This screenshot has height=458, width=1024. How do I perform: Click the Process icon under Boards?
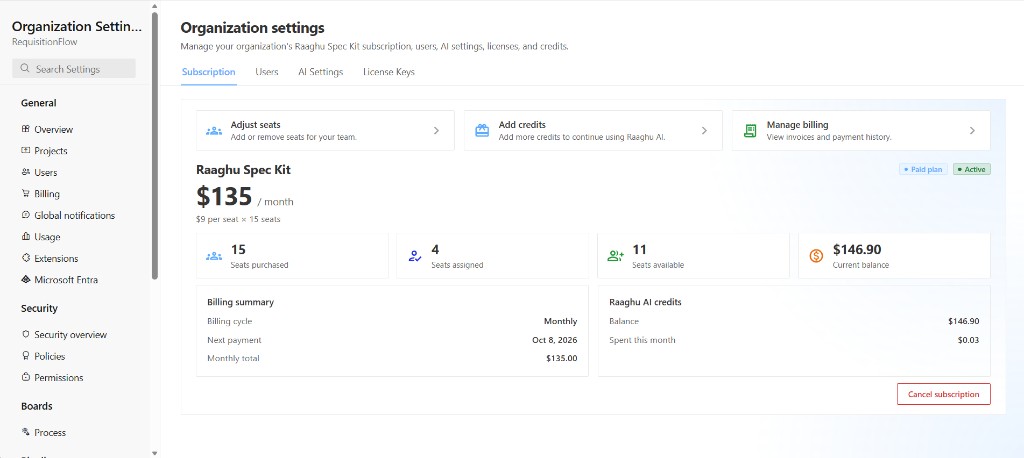(x=25, y=432)
